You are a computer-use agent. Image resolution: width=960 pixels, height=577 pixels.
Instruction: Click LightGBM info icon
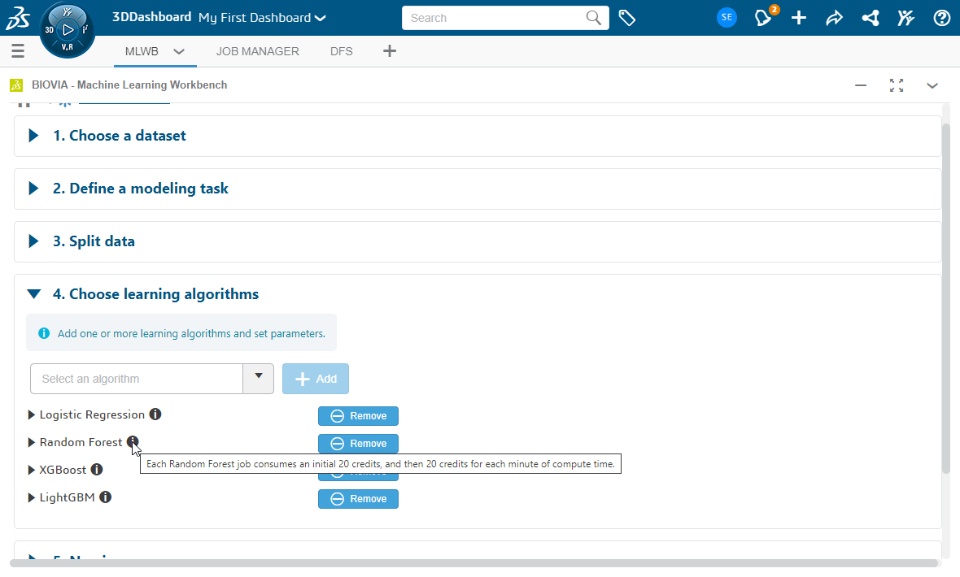click(105, 497)
